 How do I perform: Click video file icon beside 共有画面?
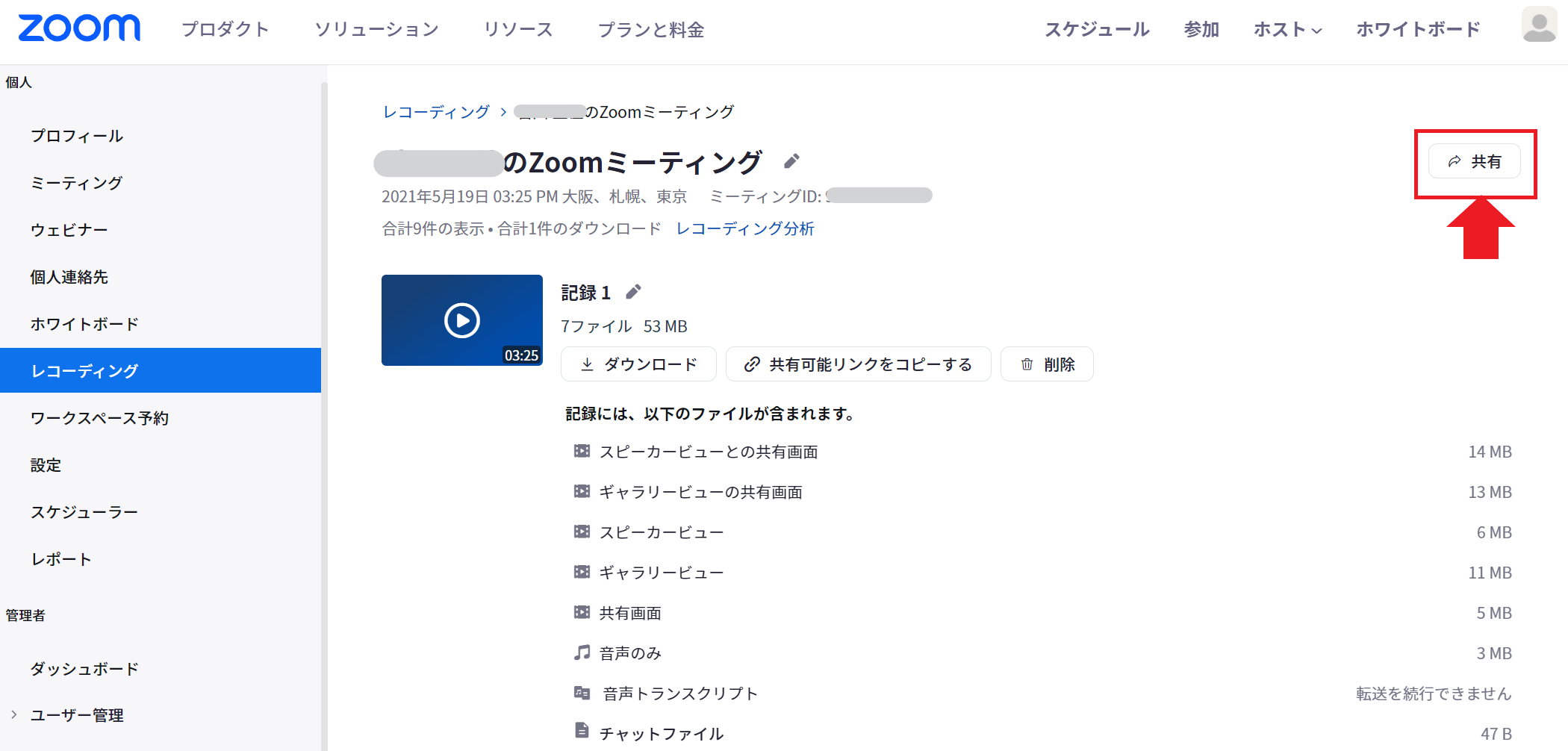tap(582, 612)
